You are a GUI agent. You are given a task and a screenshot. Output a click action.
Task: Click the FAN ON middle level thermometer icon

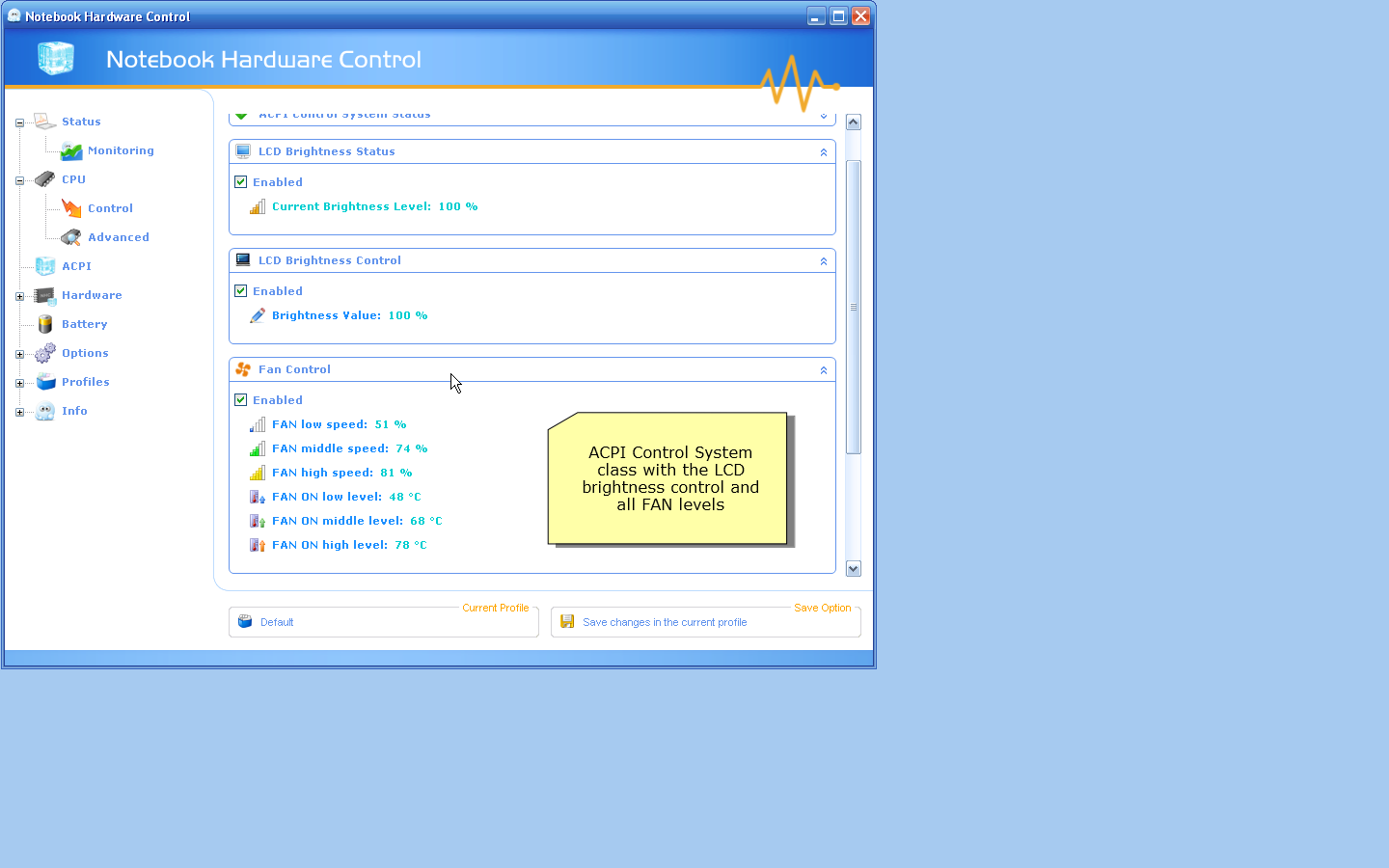point(258,521)
